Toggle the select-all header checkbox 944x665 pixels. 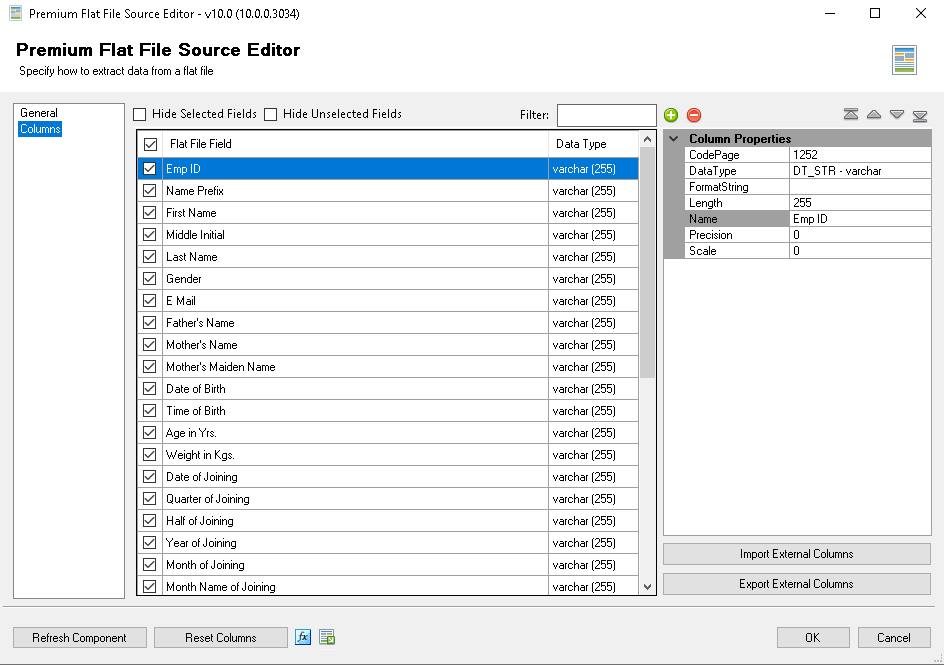click(x=151, y=144)
